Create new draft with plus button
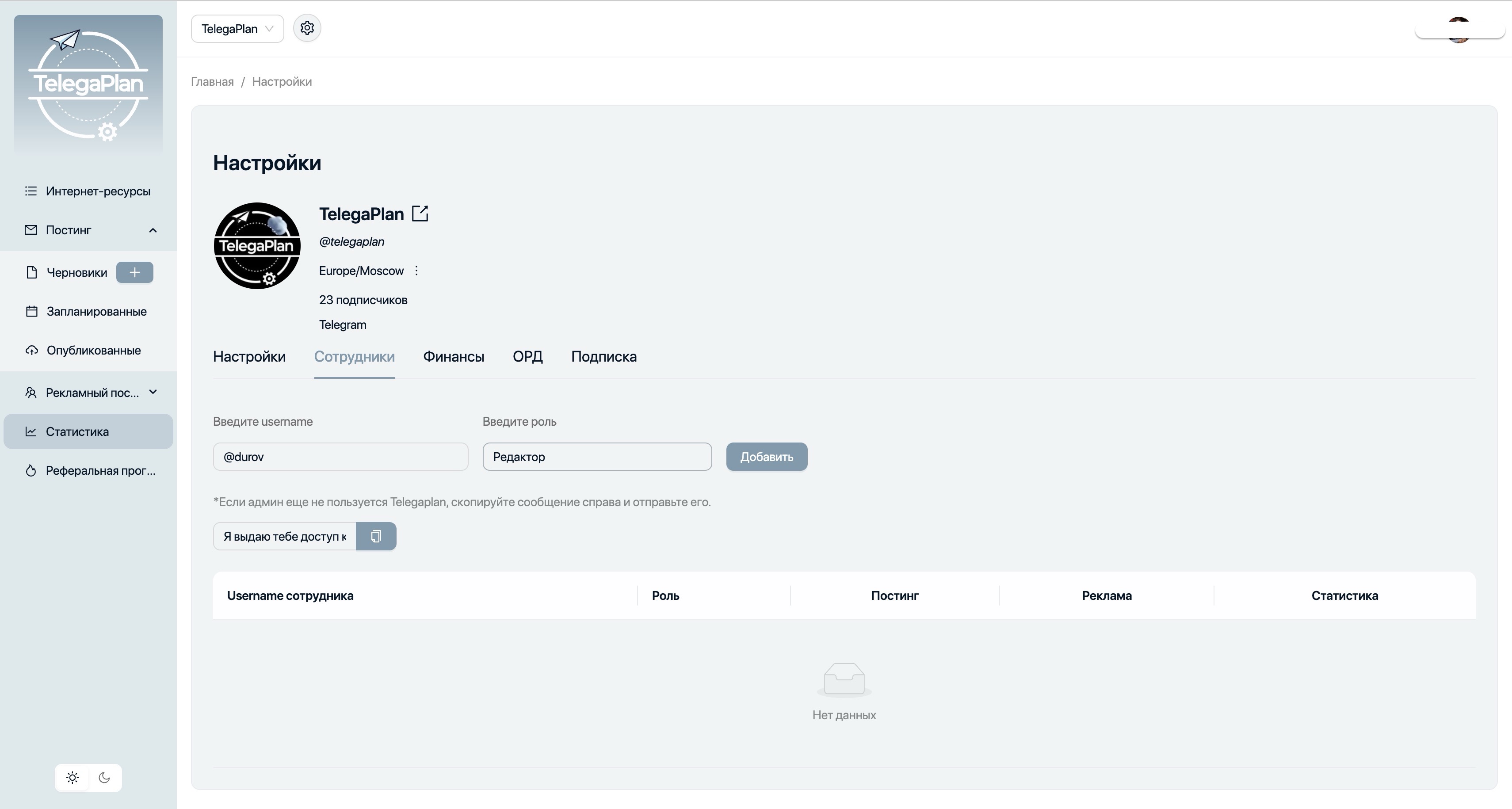Screen dimensions: 1512x809 click(134, 272)
